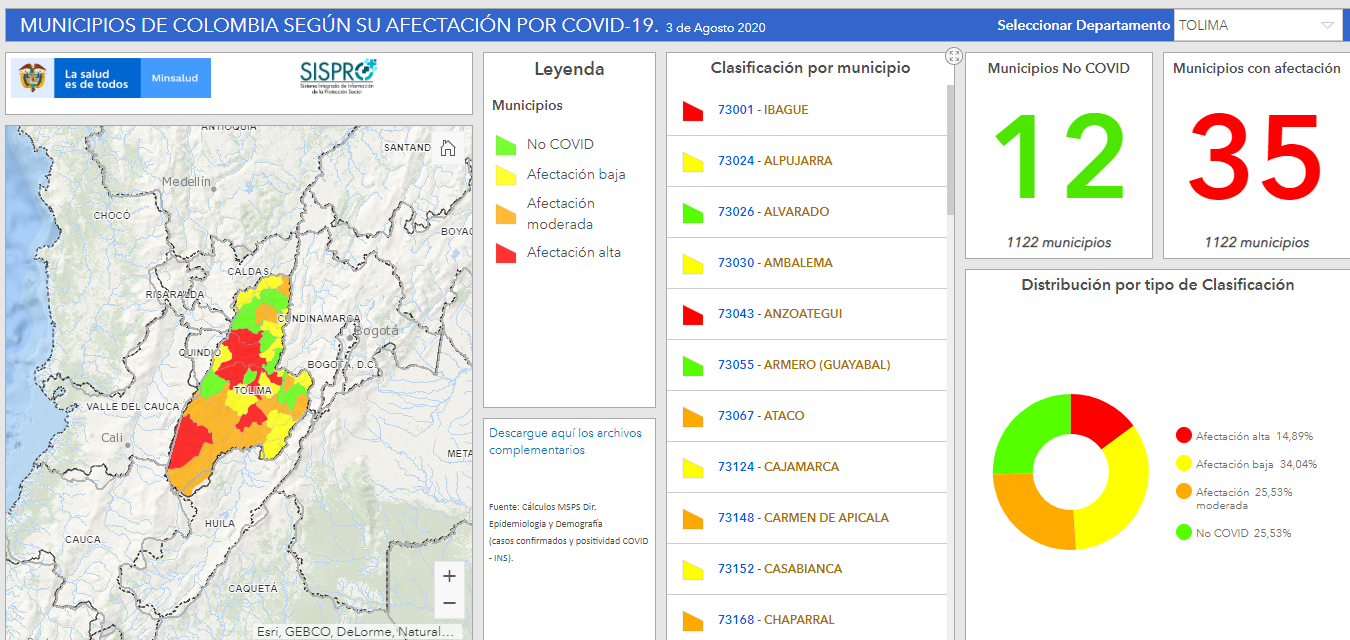Click the red flag icon beside 73001 - IBAGUE

(692, 110)
